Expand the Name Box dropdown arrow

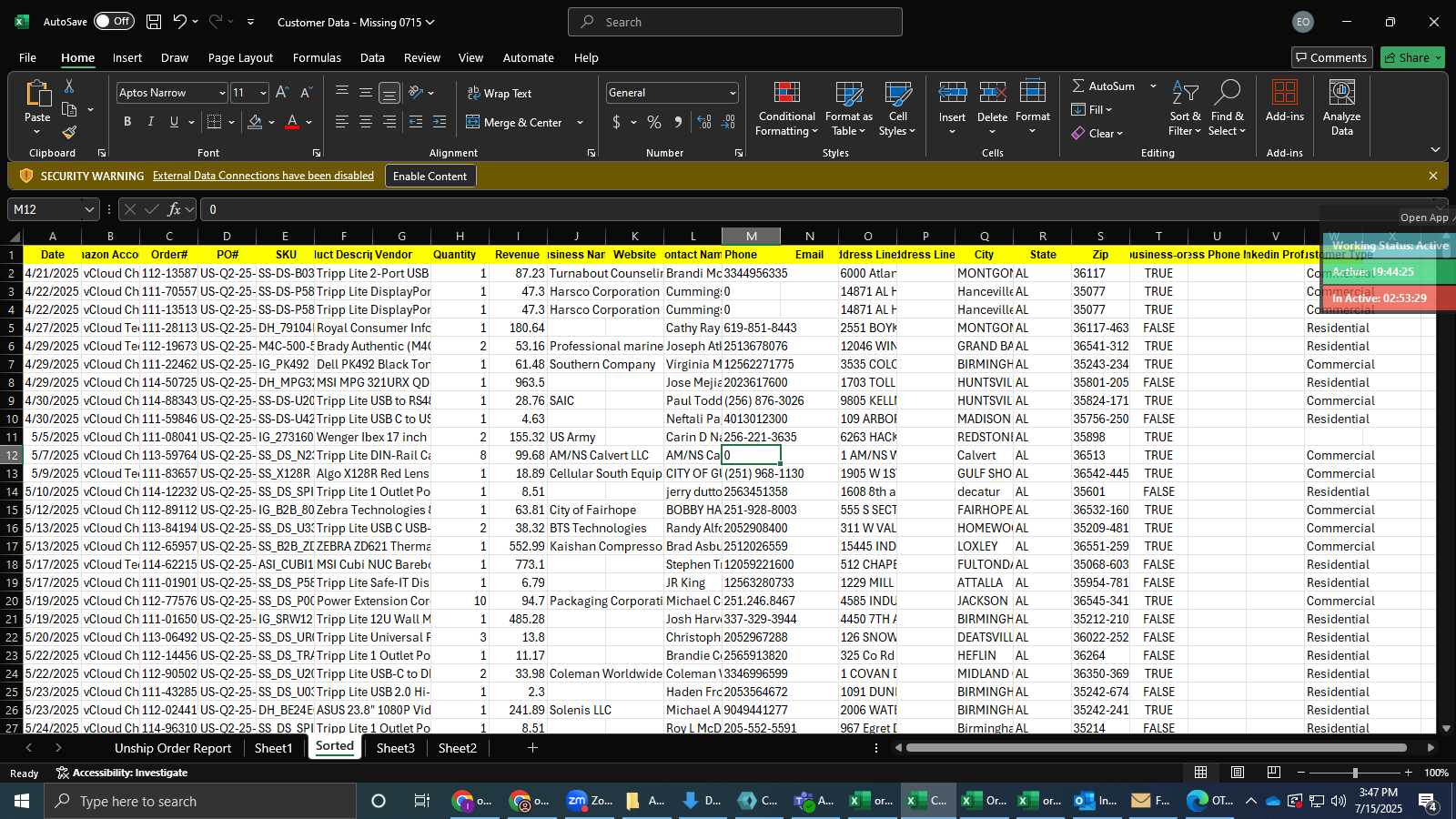(x=88, y=209)
